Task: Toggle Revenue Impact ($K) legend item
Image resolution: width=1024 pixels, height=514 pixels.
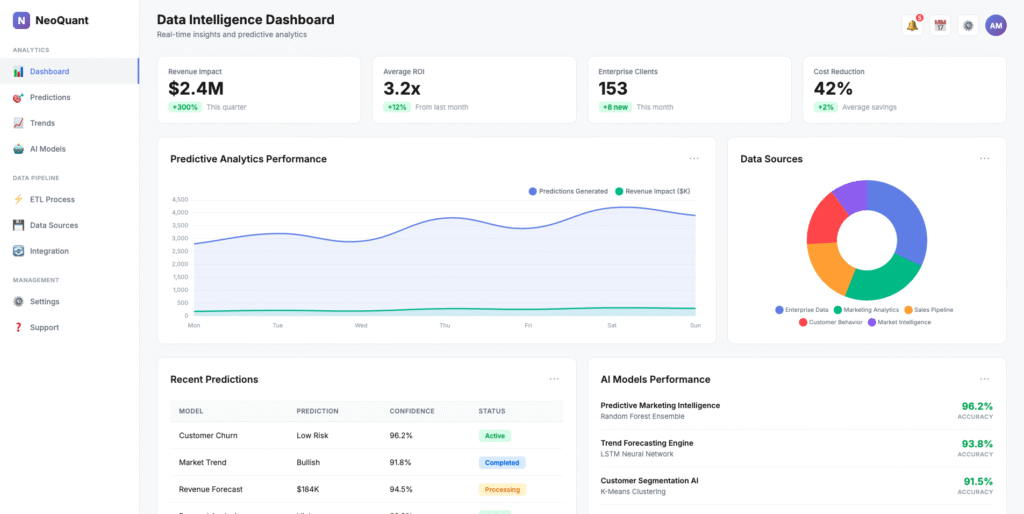Action: tap(652, 191)
